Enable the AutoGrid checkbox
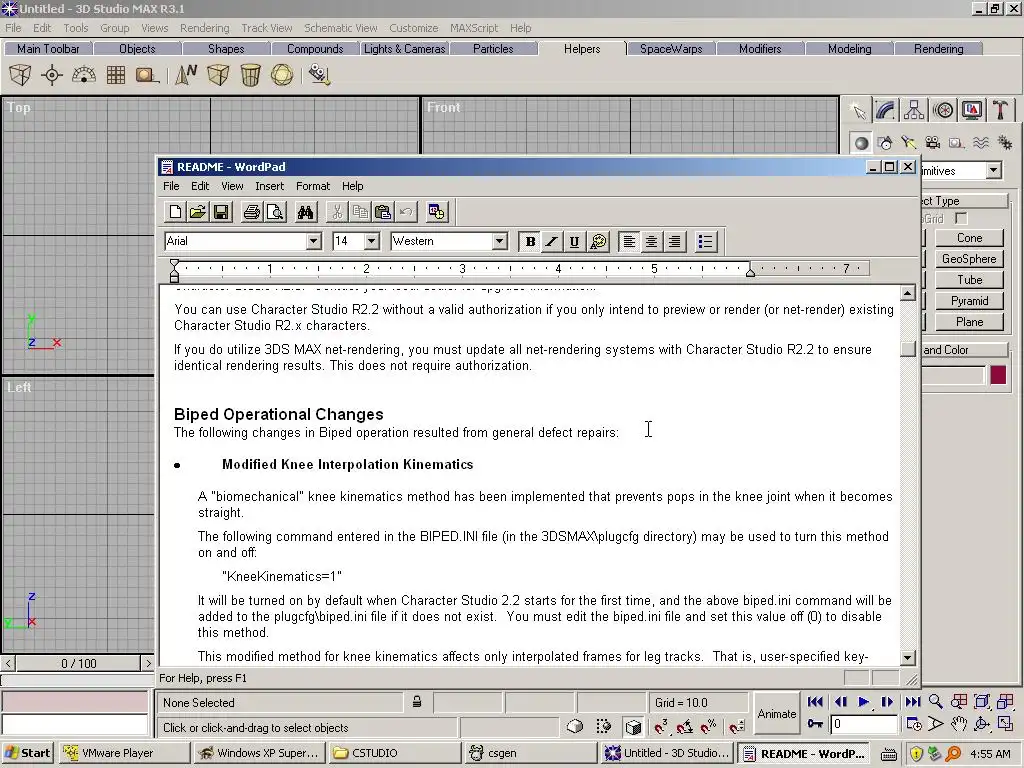The width and height of the screenshot is (1024, 768). pos(960,218)
